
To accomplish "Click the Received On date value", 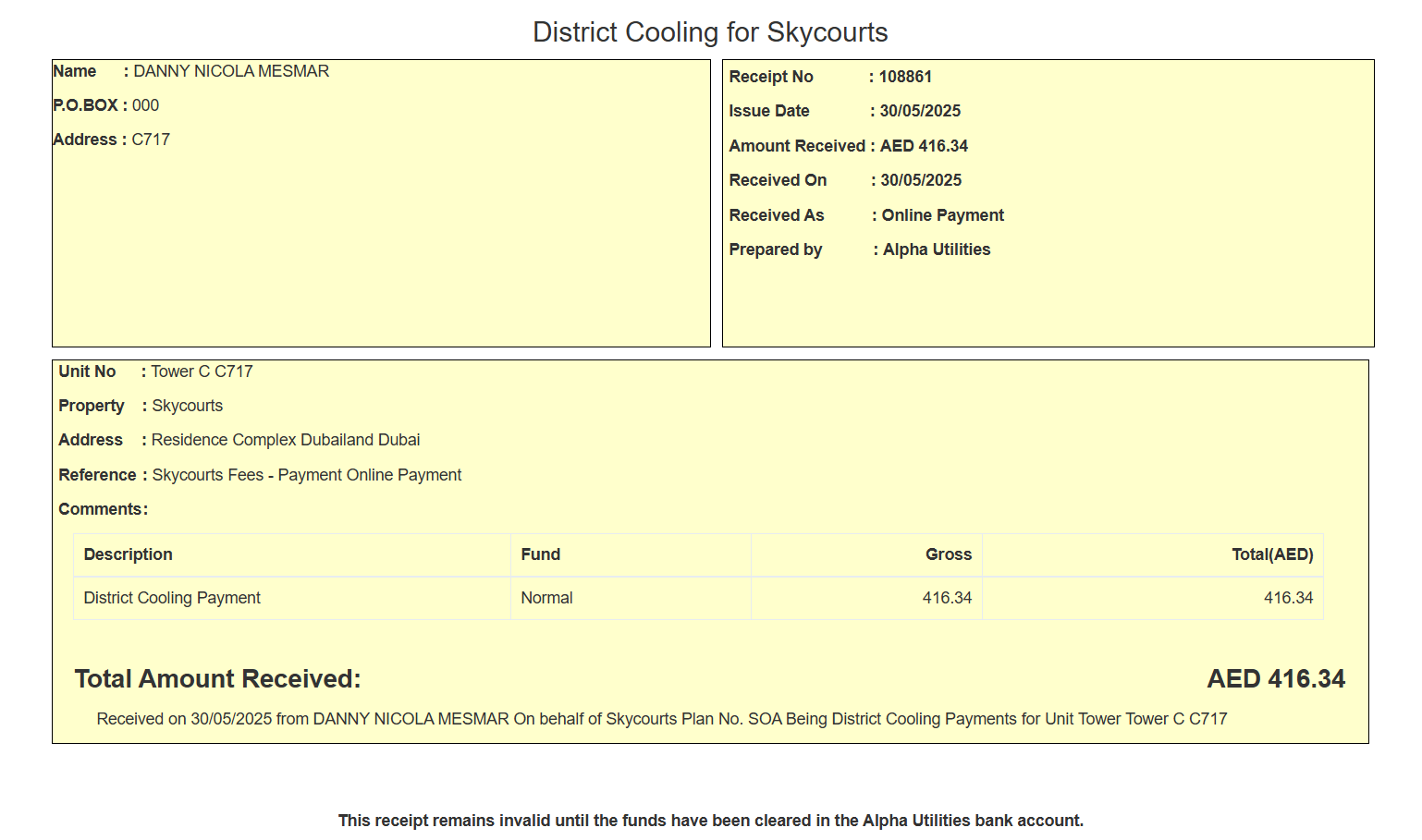I will [x=921, y=180].
